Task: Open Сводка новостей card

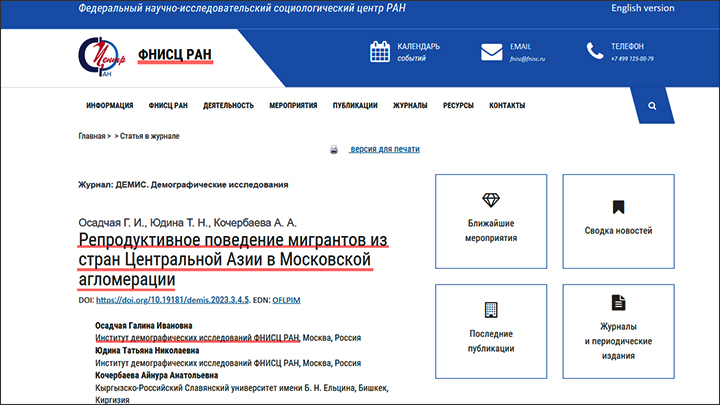Action: [x=619, y=221]
